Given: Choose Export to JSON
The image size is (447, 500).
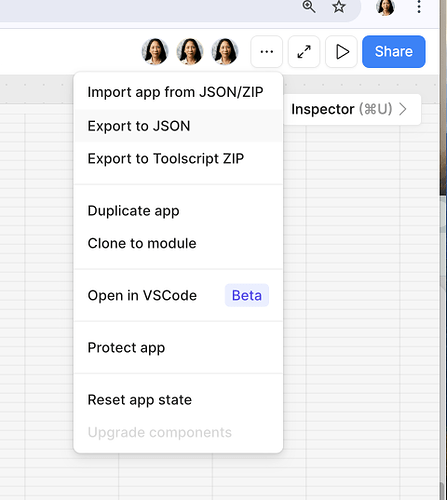Looking at the screenshot, I should point(178,126).
